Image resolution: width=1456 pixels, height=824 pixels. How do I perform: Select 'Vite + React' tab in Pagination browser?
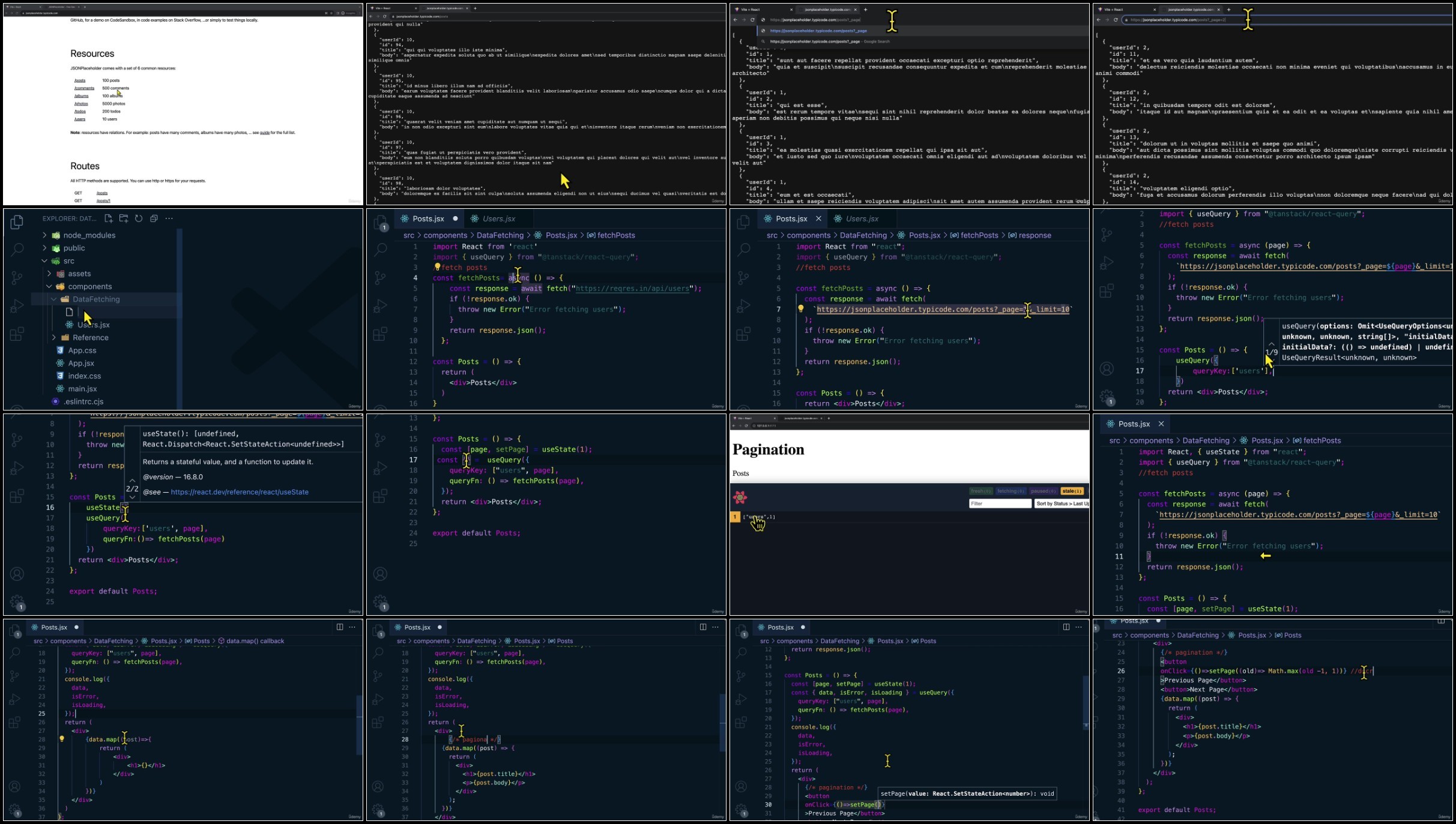click(x=754, y=418)
